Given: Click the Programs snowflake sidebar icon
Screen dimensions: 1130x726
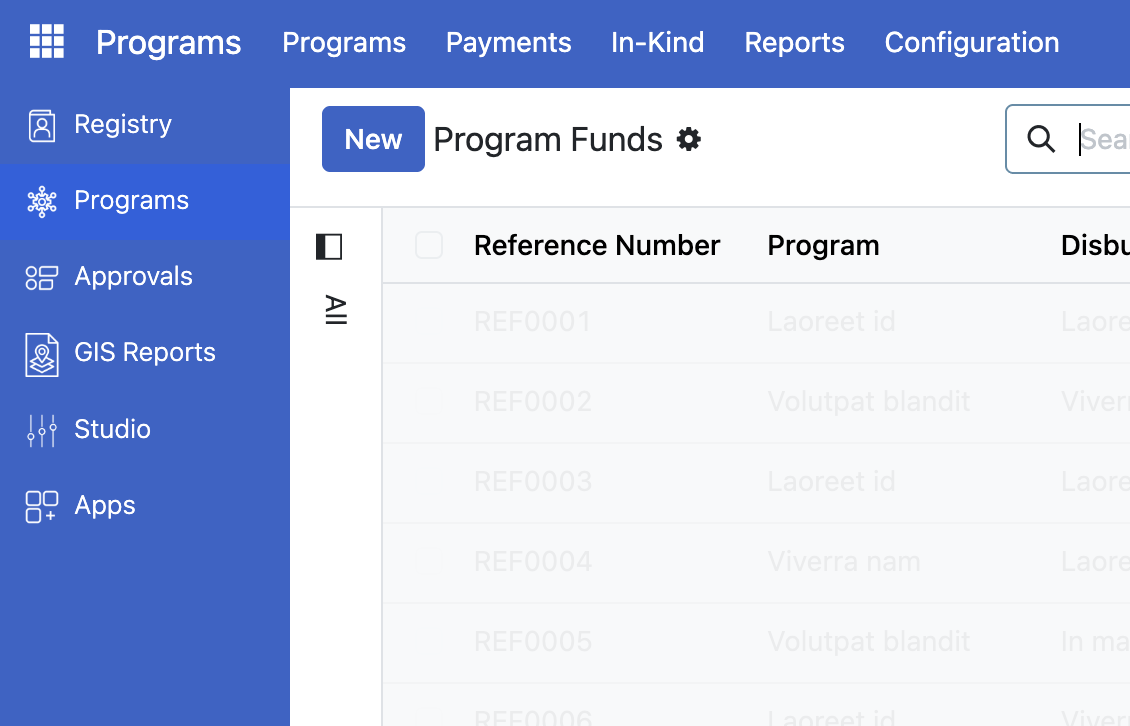Looking at the screenshot, I should coord(40,201).
